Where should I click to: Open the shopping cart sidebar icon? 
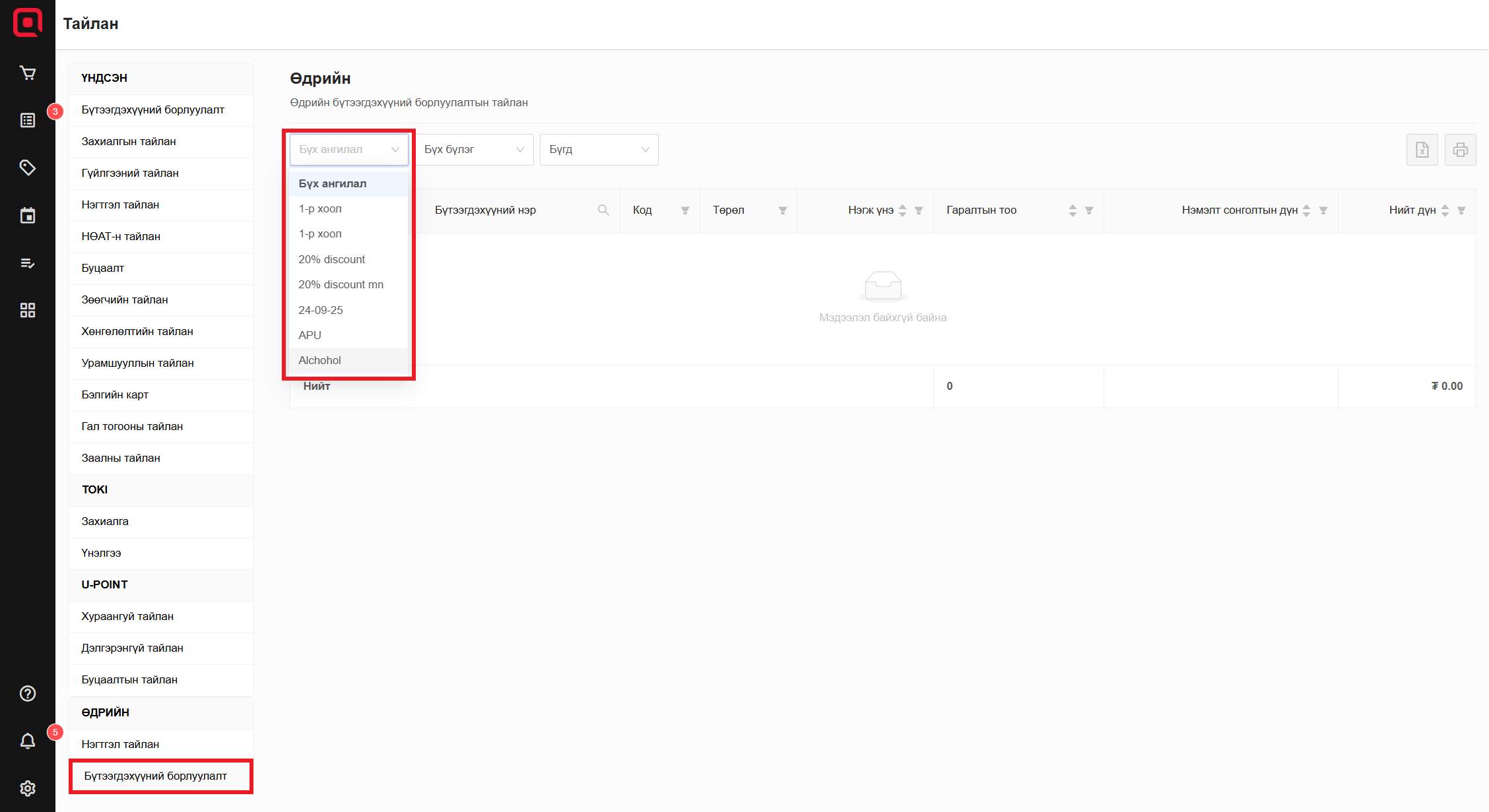pos(27,73)
